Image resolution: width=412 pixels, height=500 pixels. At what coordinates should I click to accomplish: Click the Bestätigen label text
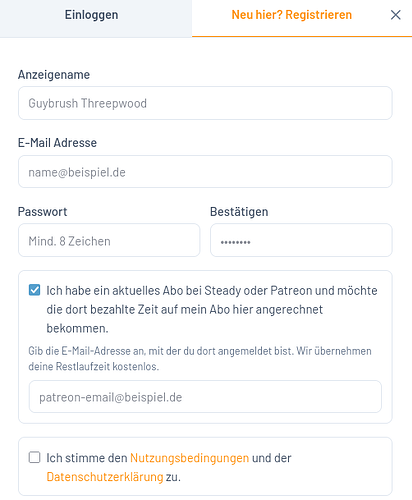click(239, 212)
